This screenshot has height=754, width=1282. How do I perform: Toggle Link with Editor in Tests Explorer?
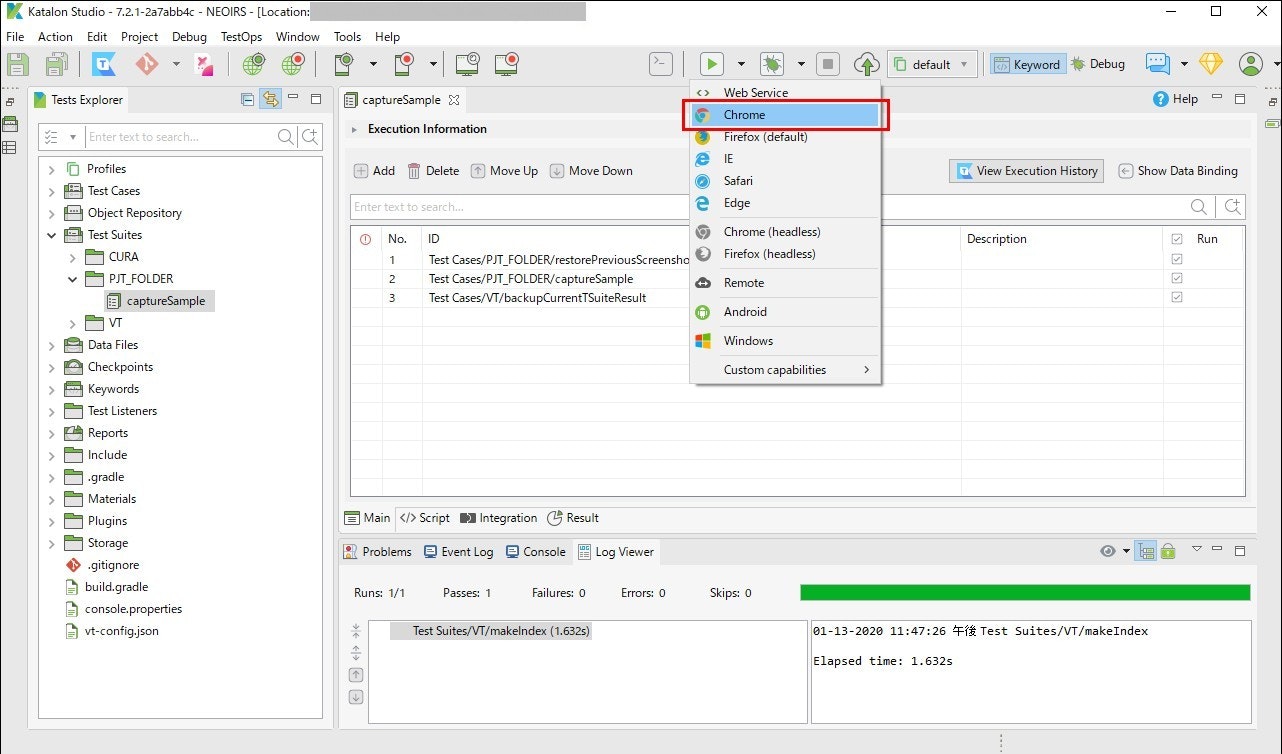270,99
